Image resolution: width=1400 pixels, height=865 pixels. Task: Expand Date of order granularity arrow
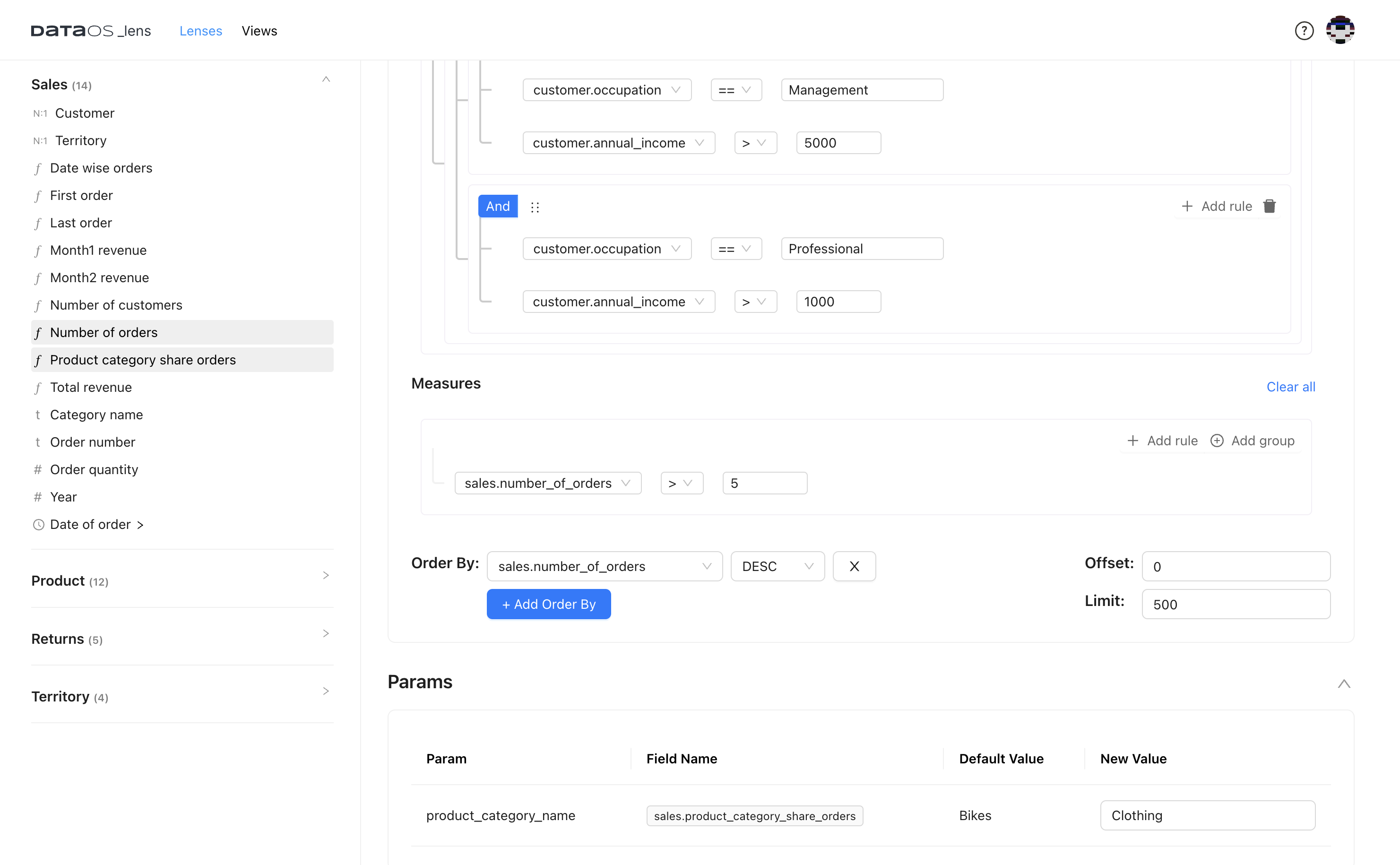click(140, 525)
